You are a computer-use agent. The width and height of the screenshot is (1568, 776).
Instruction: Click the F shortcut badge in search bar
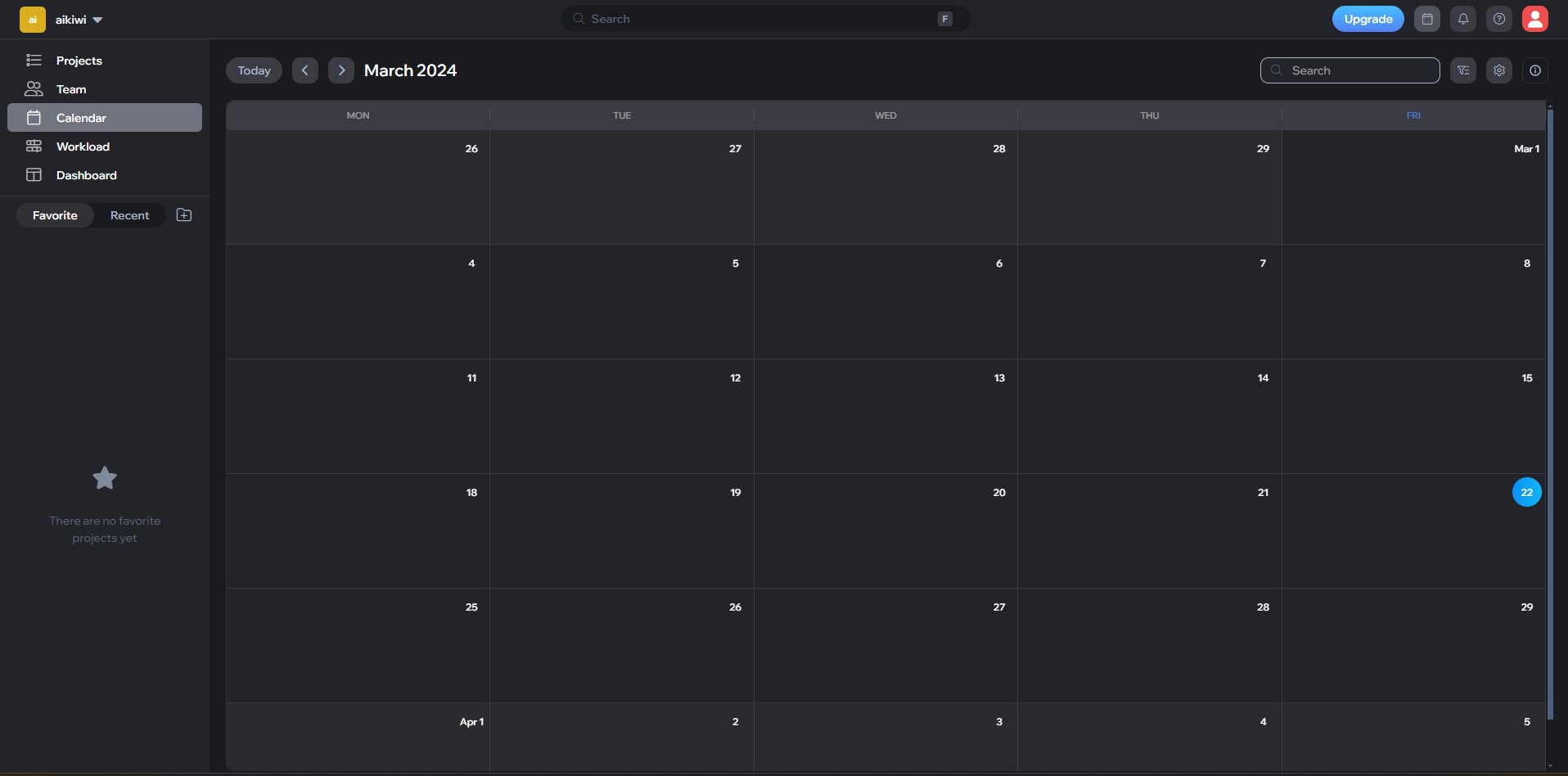[945, 19]
